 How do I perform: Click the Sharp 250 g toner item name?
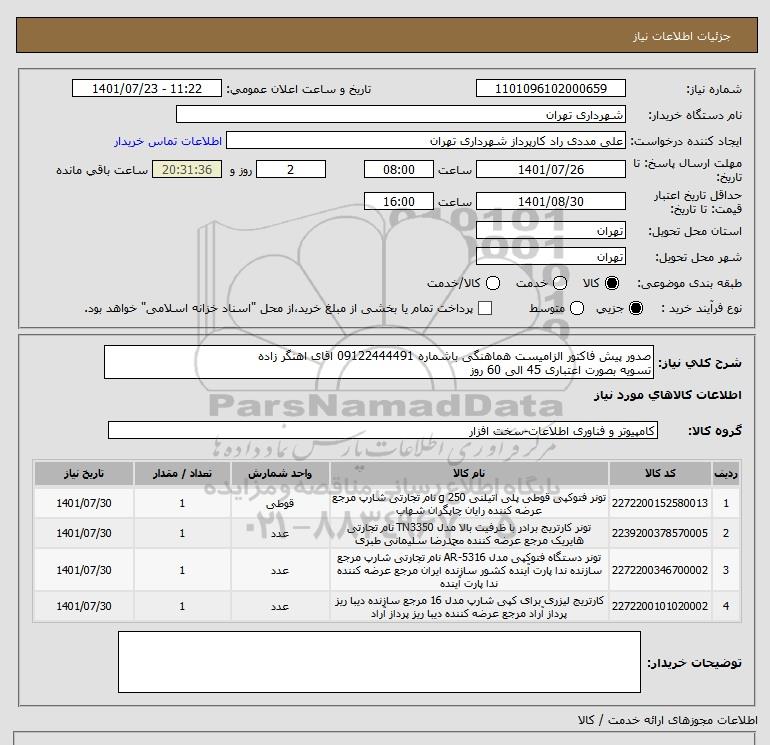469,504
